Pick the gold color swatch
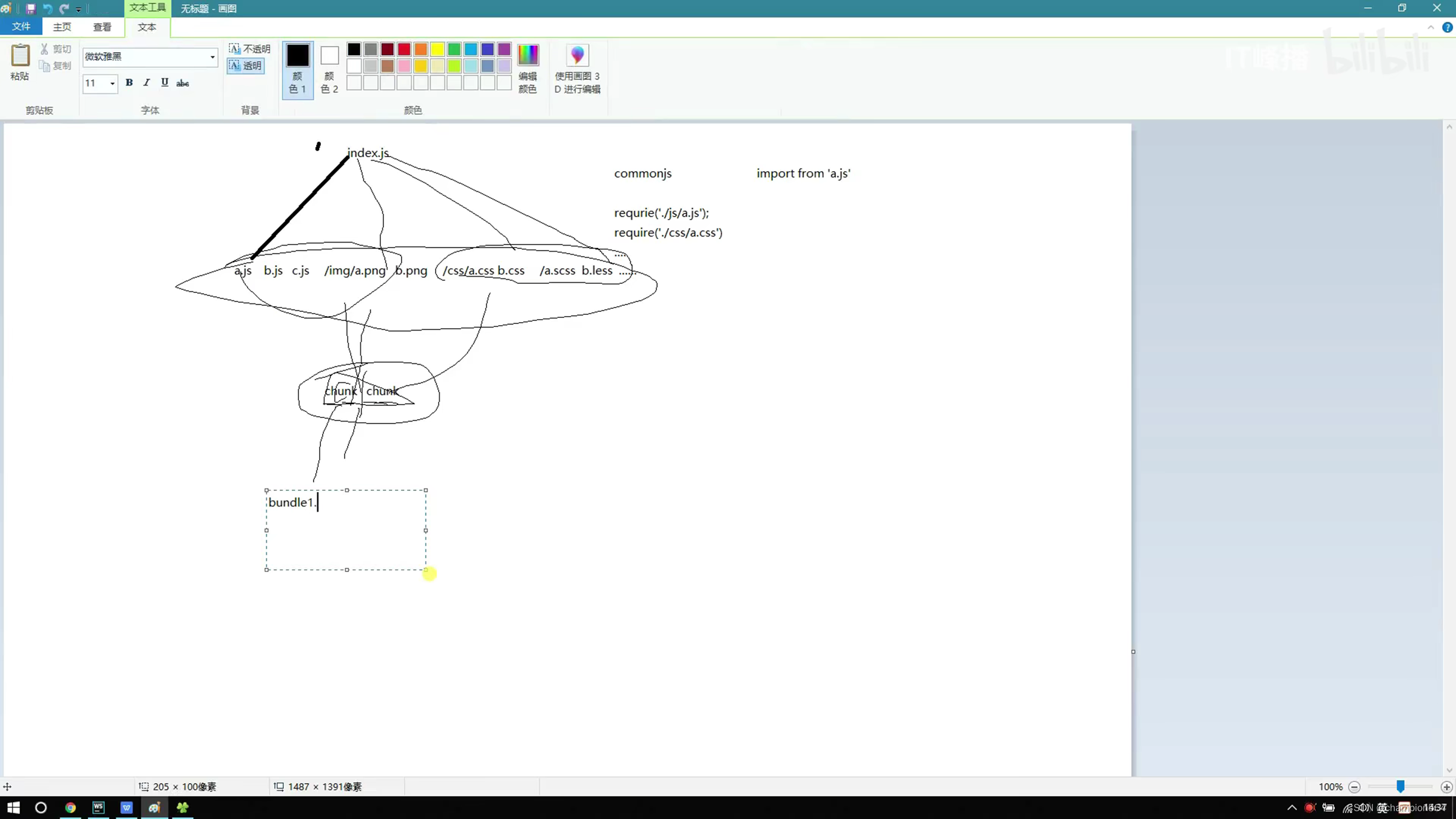The height and width of the screenshot is (819, 1456). point(420,66)
